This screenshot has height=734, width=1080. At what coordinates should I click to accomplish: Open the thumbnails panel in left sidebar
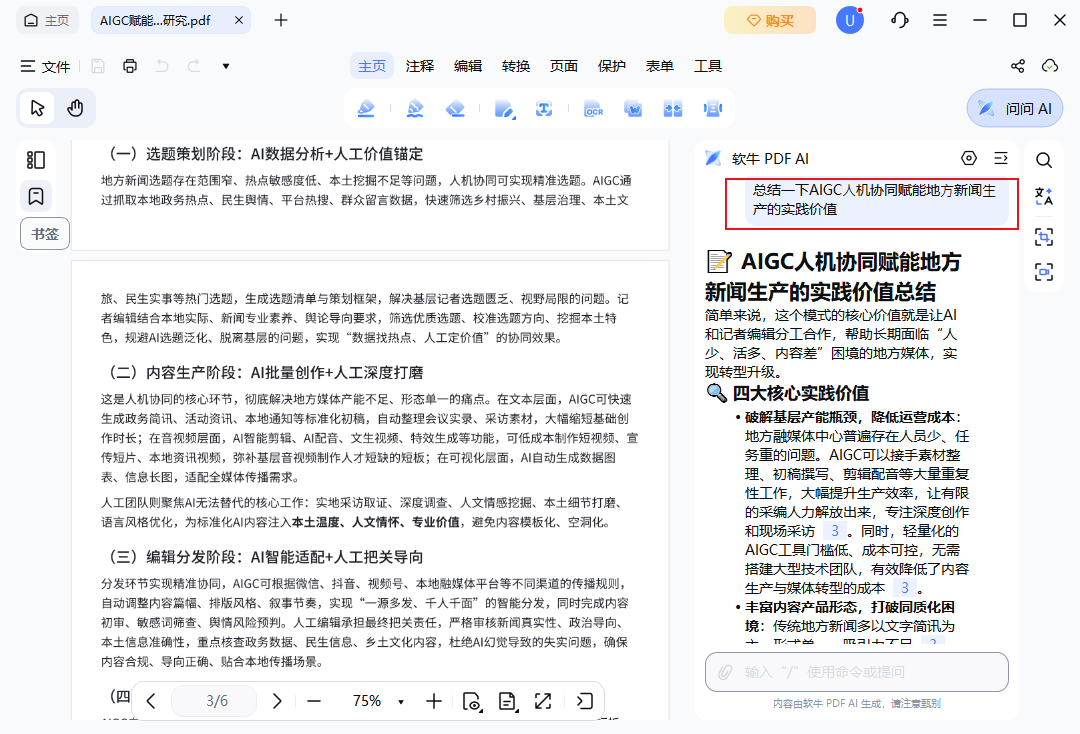point(36,160)
